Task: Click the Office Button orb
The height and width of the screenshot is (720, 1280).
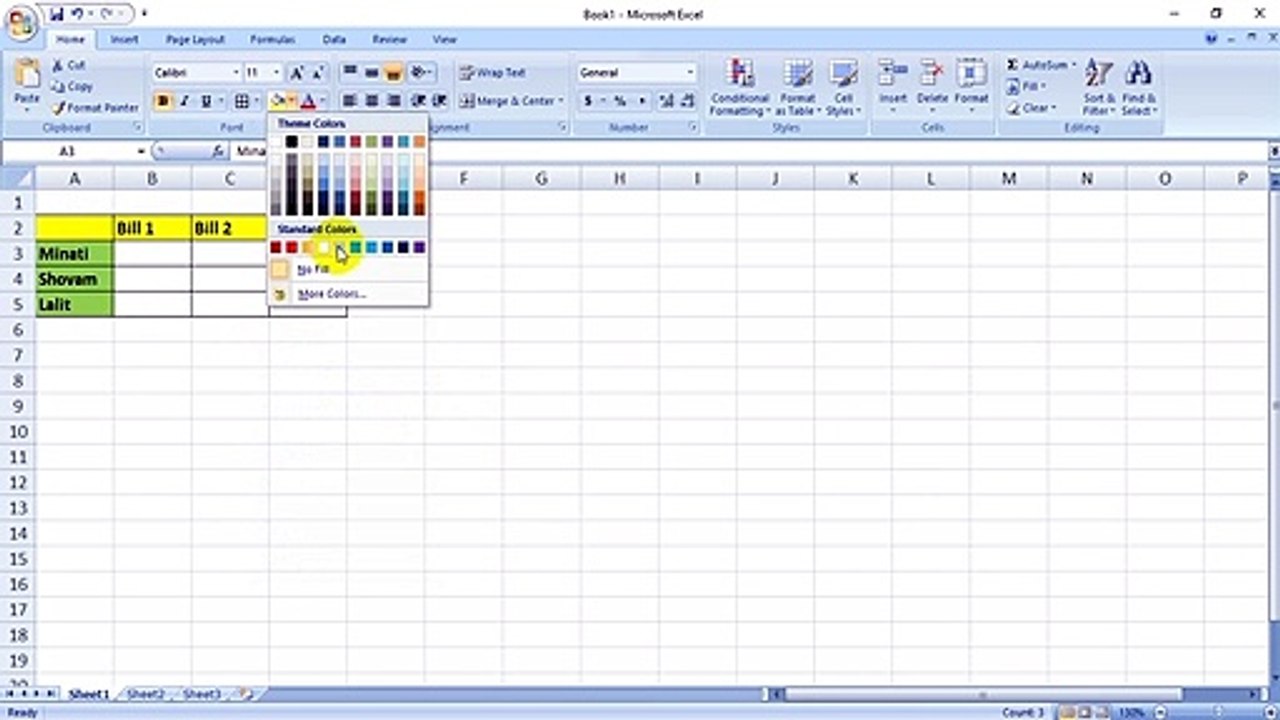Action: pyautogui.click(x=22, y=24)
